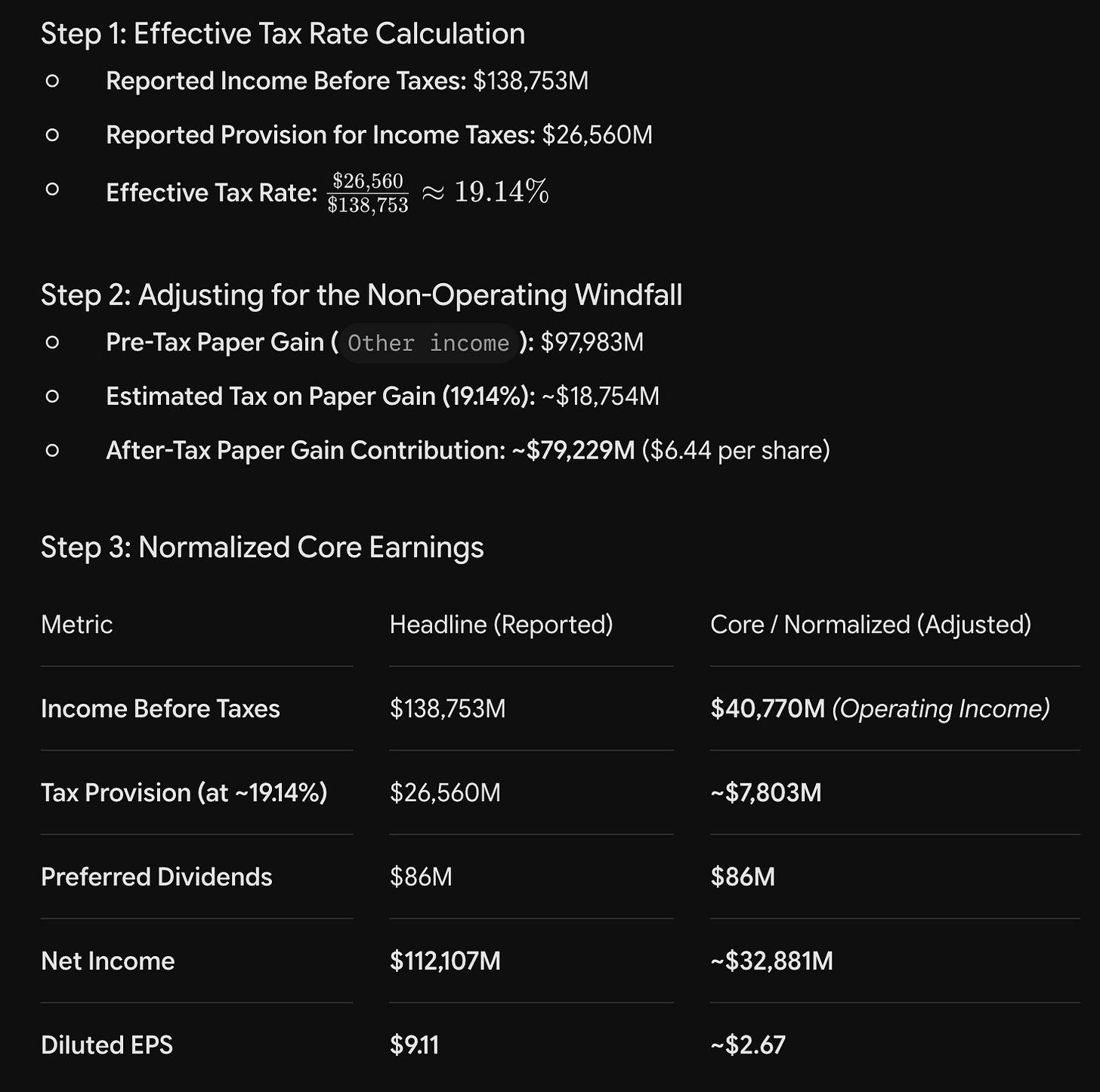Click the bullet beside Effective Tax Rate
This screenshot has height=1092, width=1100.
click(52, 190)
